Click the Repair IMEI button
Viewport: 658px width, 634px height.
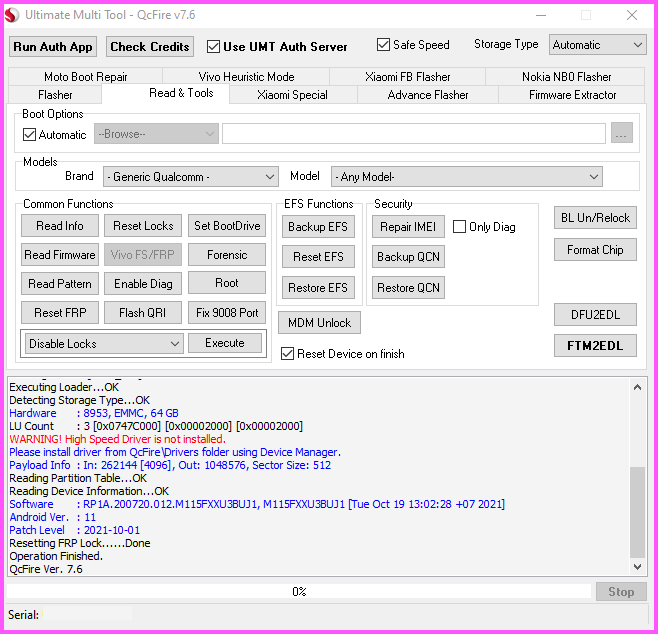coord(408,227)
